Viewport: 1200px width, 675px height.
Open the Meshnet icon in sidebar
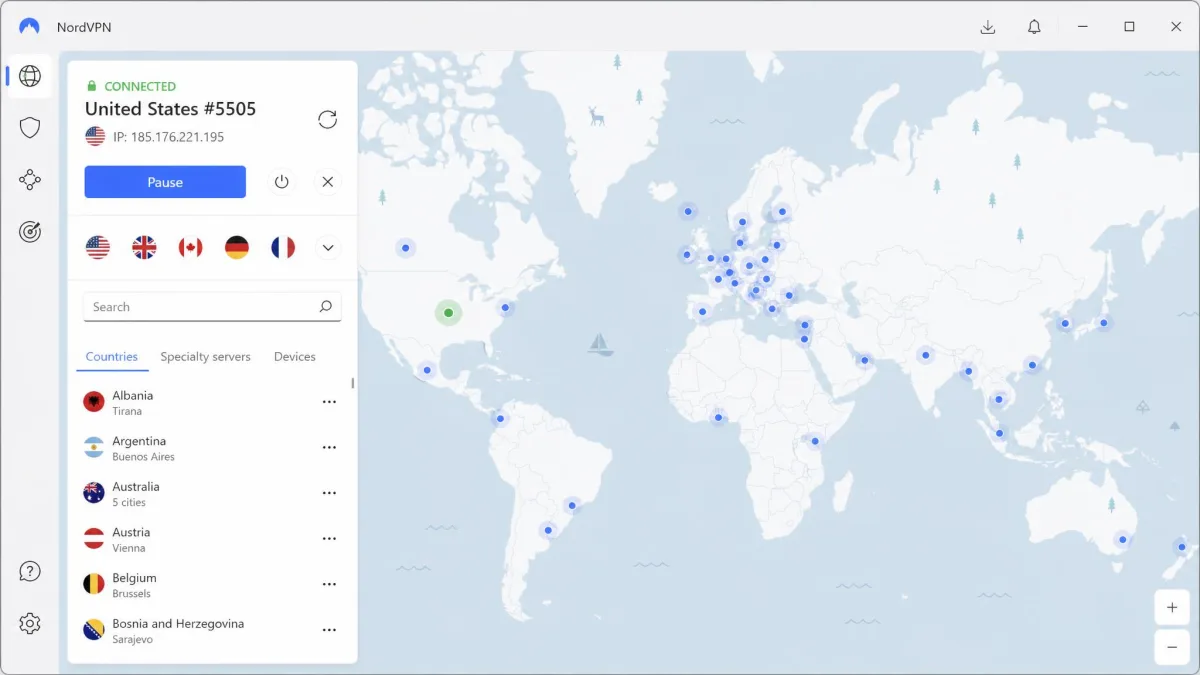(30, 180)
